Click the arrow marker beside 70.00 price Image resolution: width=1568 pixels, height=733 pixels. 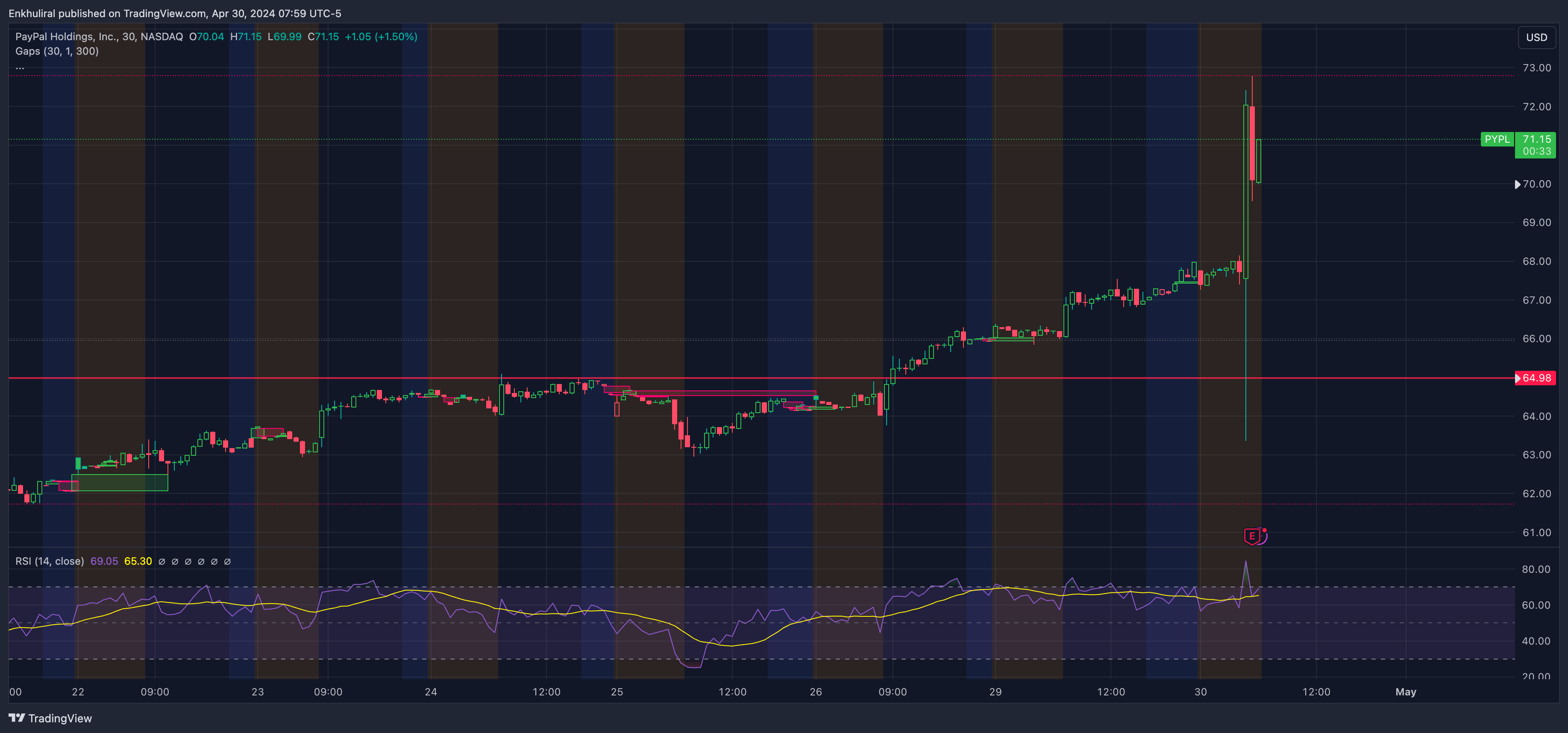pos(1518,185)
